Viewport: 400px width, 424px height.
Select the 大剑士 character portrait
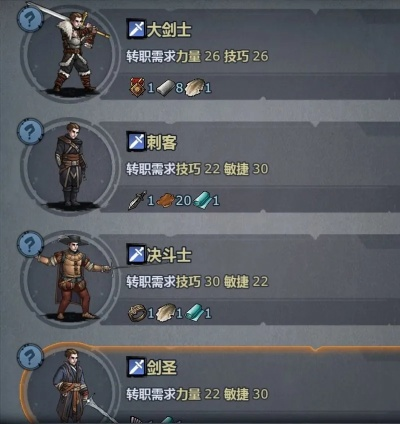tap(70, 52)
